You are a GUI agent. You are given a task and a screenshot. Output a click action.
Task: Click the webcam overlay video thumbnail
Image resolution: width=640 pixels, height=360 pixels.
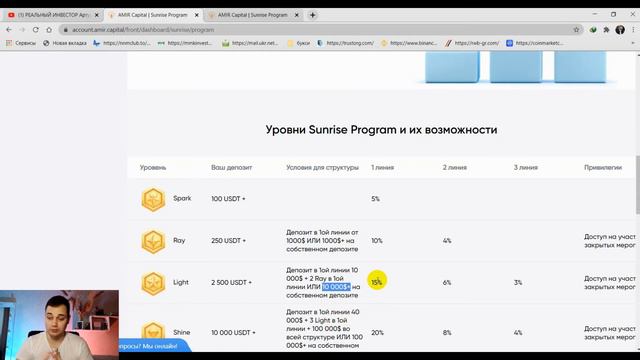(x=60, y=325)
